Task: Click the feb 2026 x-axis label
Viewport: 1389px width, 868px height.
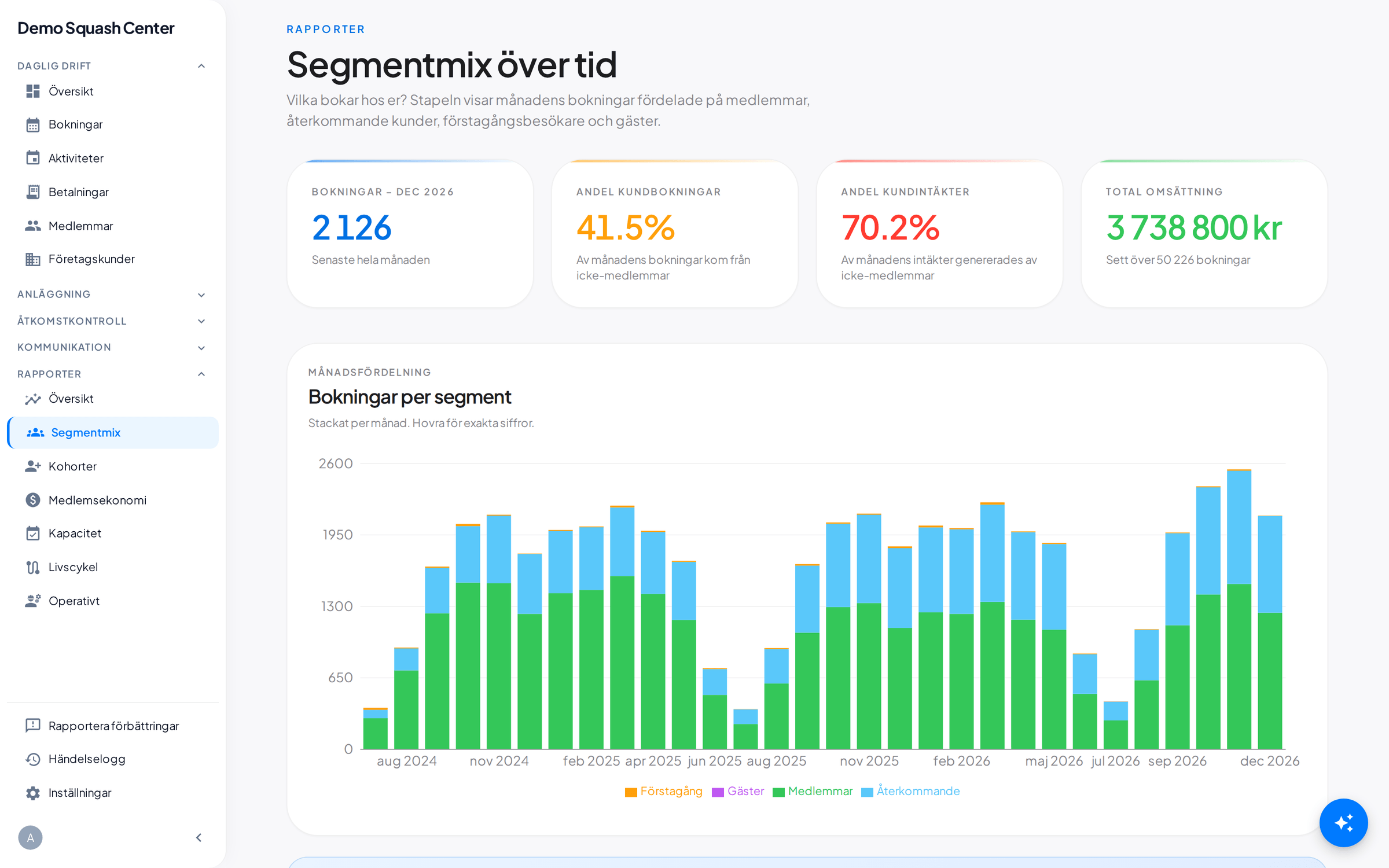Action: pos(961,761)
